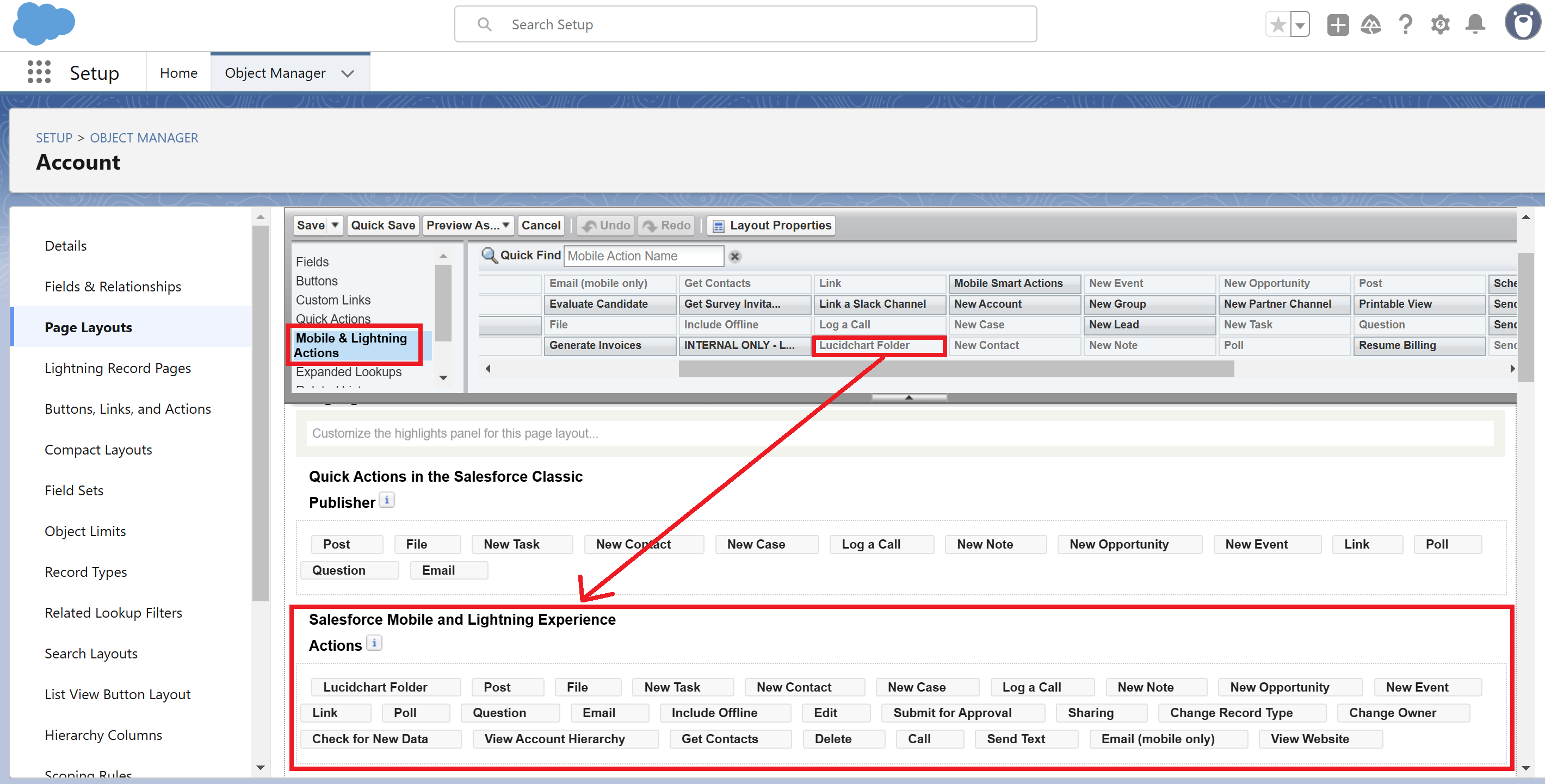Select the Check for New Data action
Screen dimensions: 1545x784
pos(380,738)
